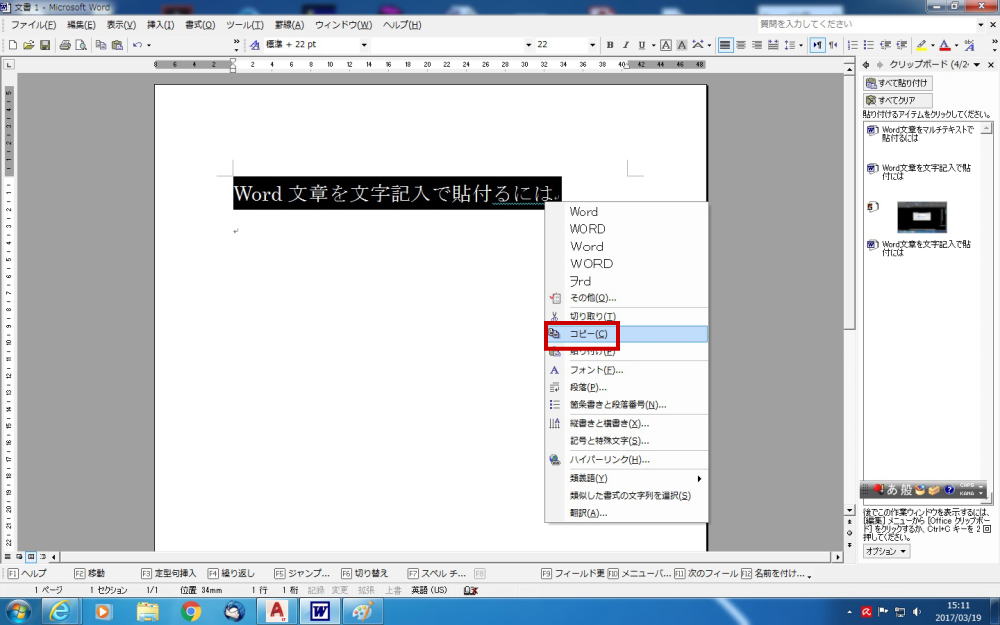Apply numbered list formatting
The width and height of the screenshot is (1000, 625).
tap(853, 45)
